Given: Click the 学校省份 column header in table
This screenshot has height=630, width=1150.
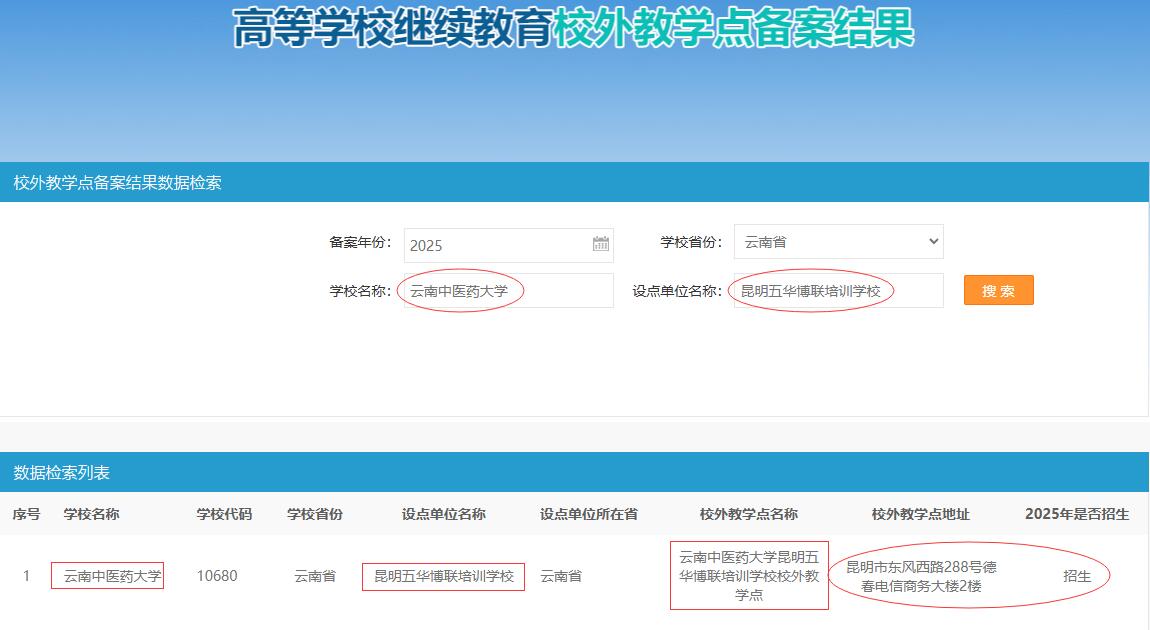Looking at the screenshot, I should [315, 514].
